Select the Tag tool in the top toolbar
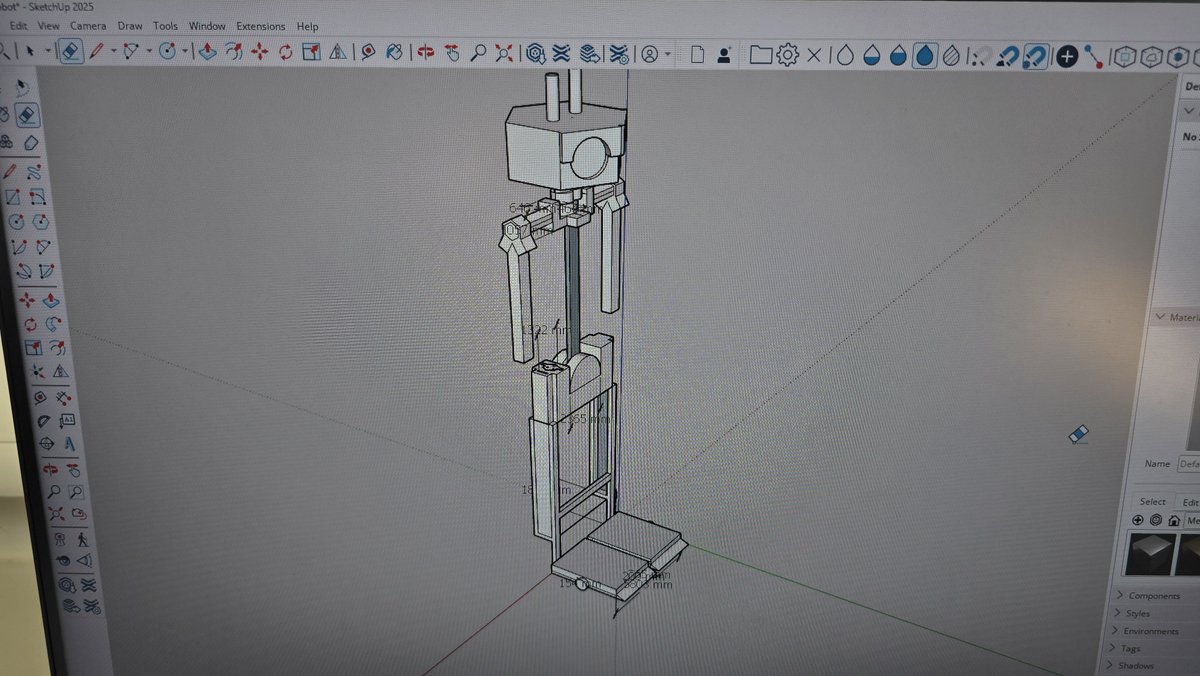Image resolution: width=1200 pixels, height=676 pixels. point(368,51)
